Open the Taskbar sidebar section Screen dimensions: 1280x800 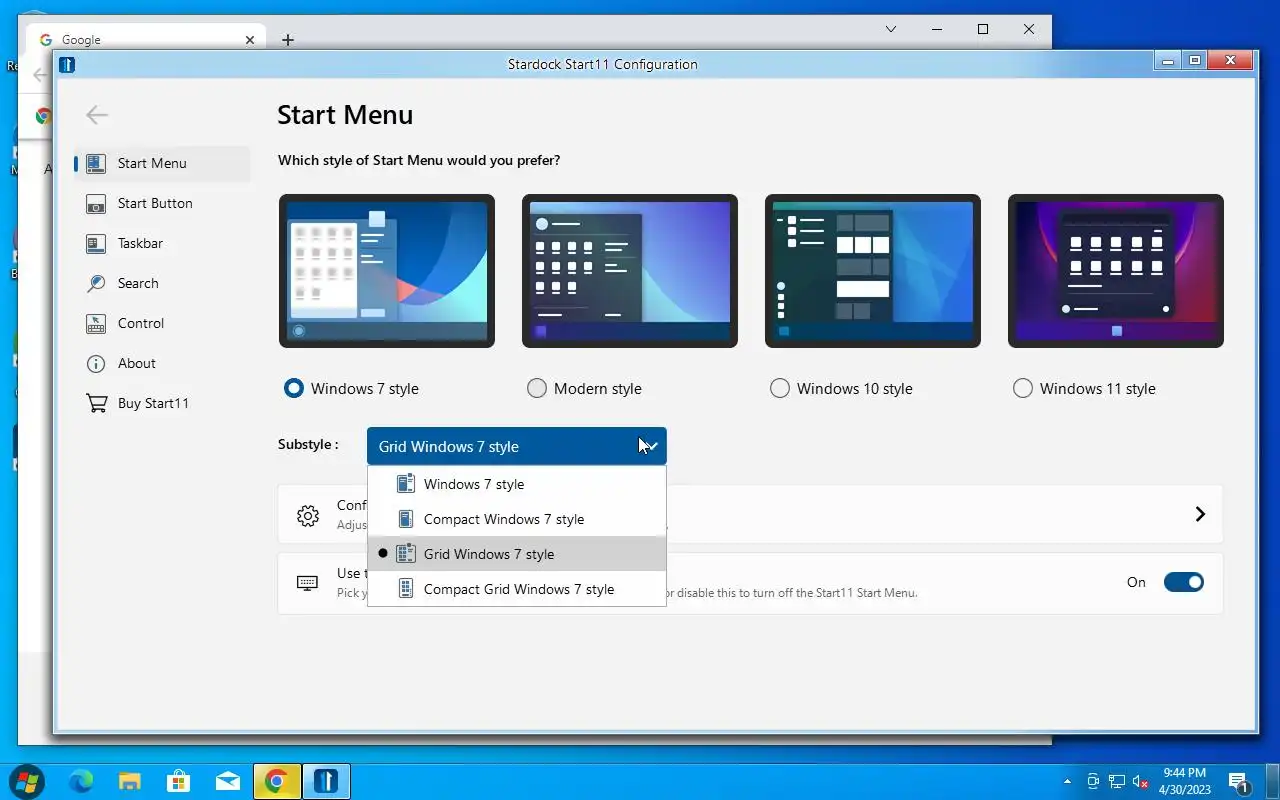[162, 244]
